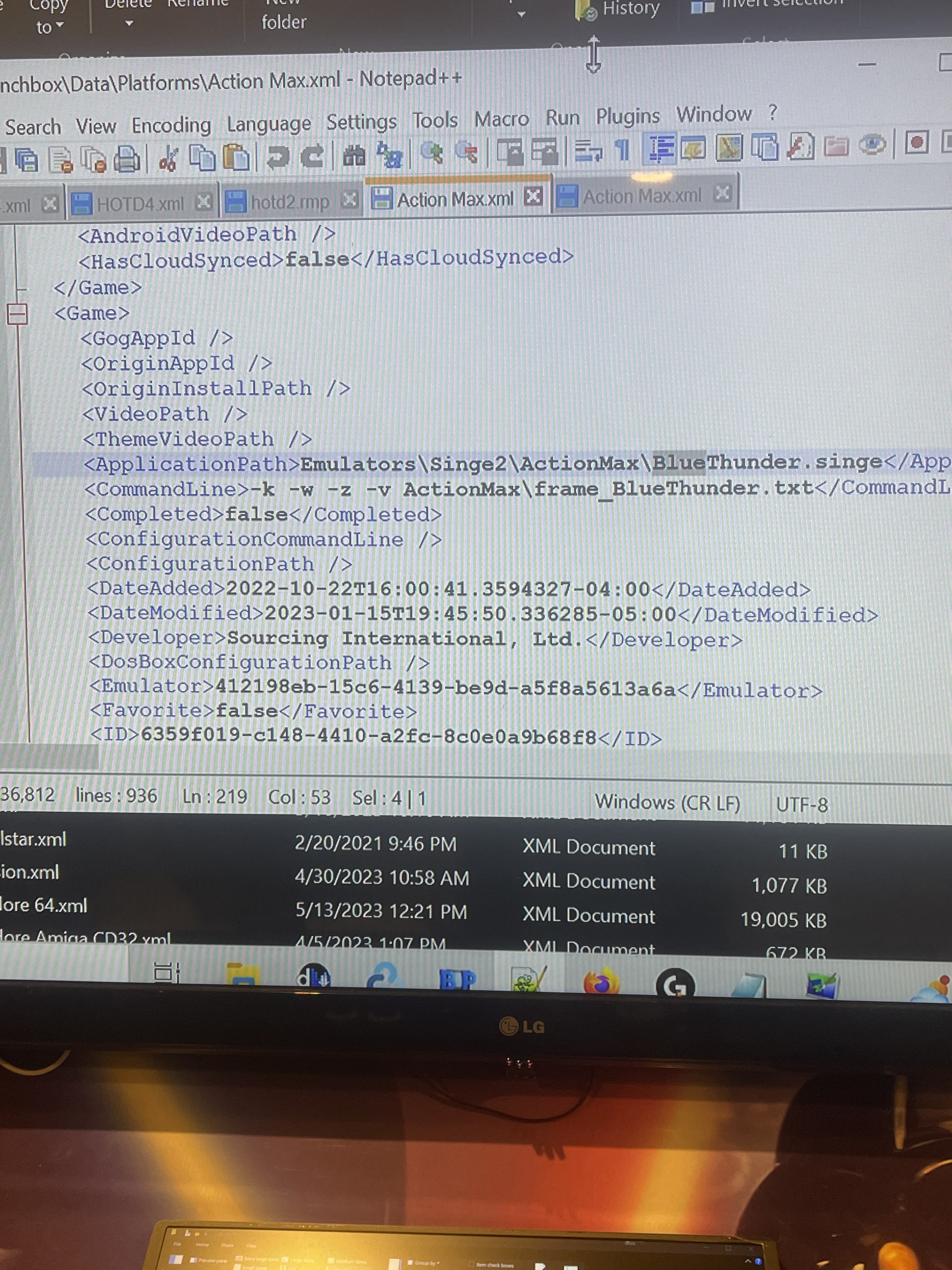
Task: Open Task View on the taskbar
Action: click(x=167, y=973)
